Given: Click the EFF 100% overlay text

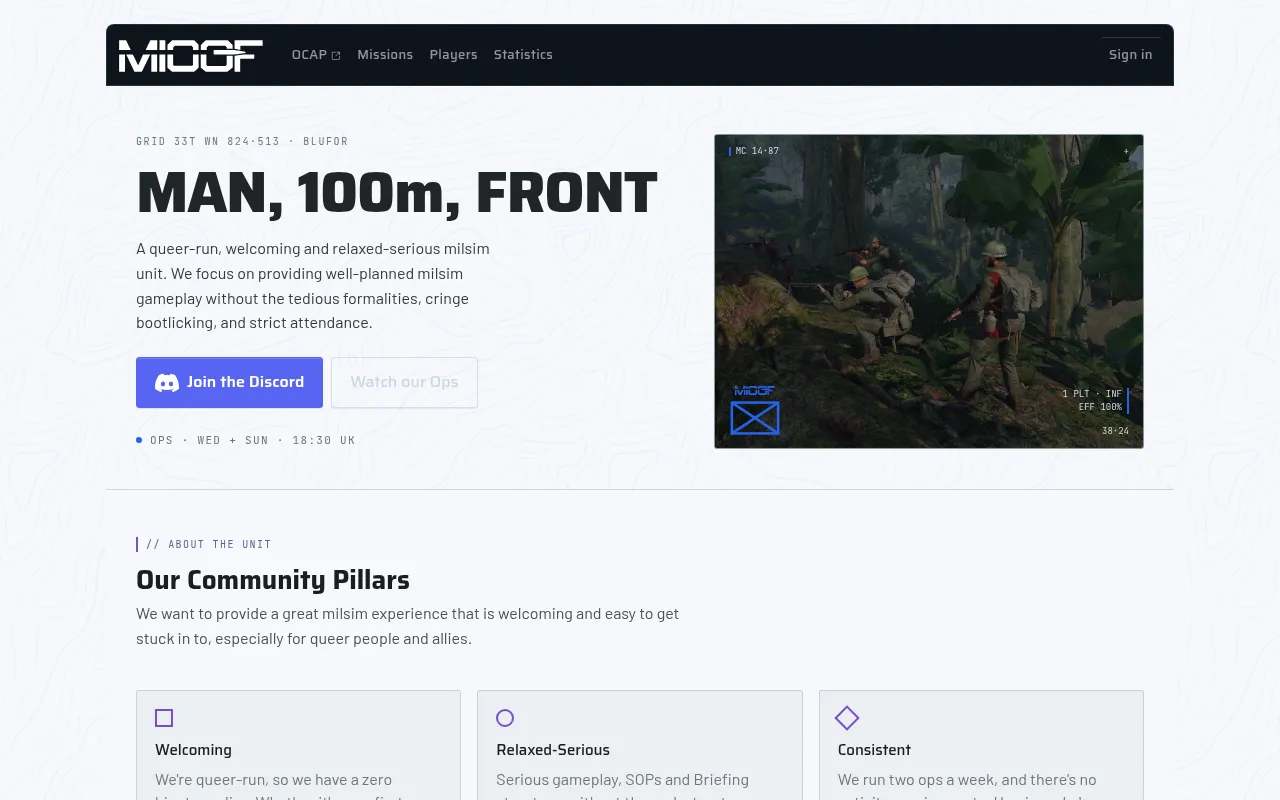Looking at the screenshot, I should click(x=1100, y=407).
